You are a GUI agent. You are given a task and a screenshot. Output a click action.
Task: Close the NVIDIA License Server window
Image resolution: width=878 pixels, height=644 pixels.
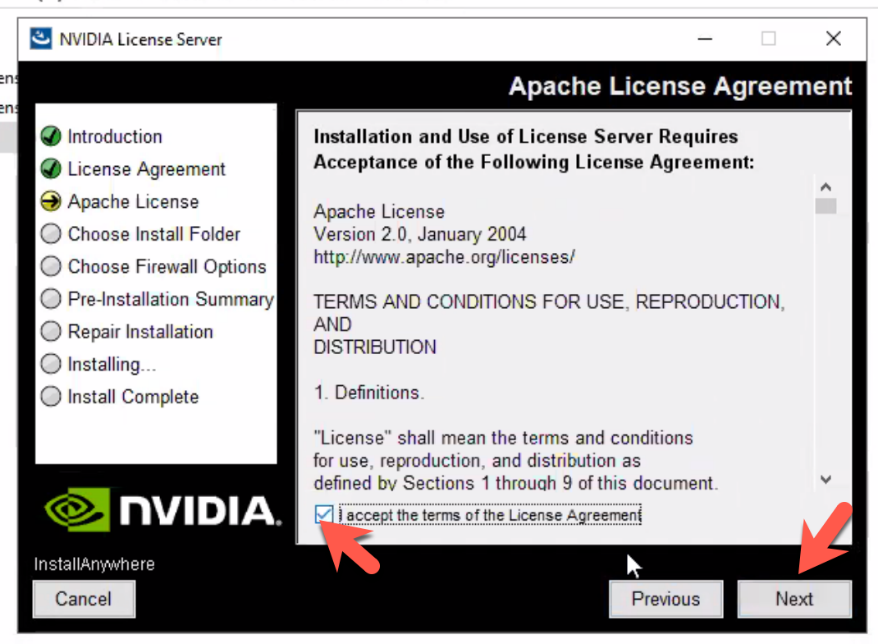click(833, 39)
